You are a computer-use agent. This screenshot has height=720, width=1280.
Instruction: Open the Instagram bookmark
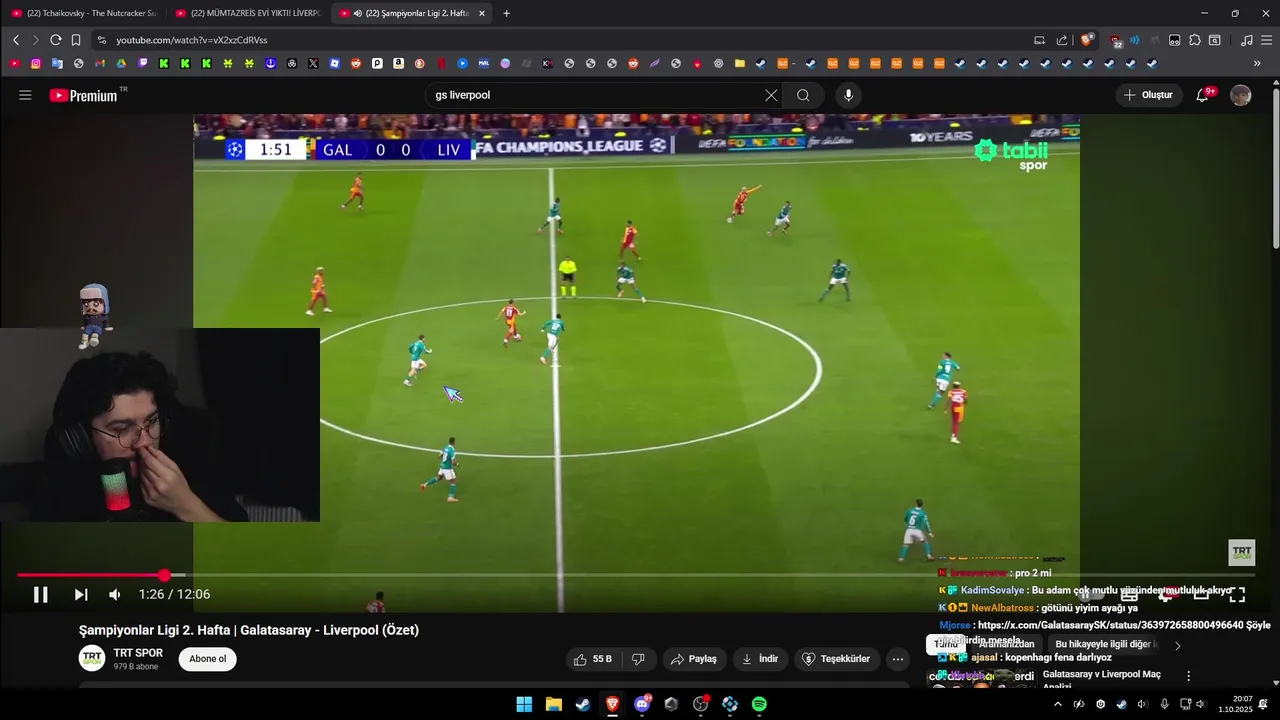tap(36, 63)
